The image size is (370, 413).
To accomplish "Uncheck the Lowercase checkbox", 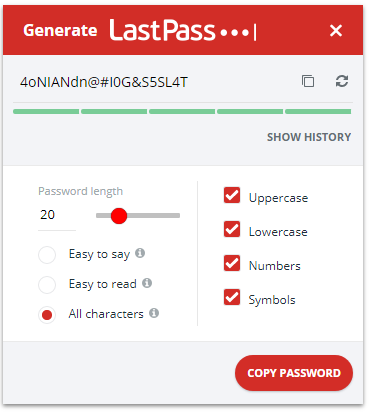I will pyautogui.click(x=232, y=229).
